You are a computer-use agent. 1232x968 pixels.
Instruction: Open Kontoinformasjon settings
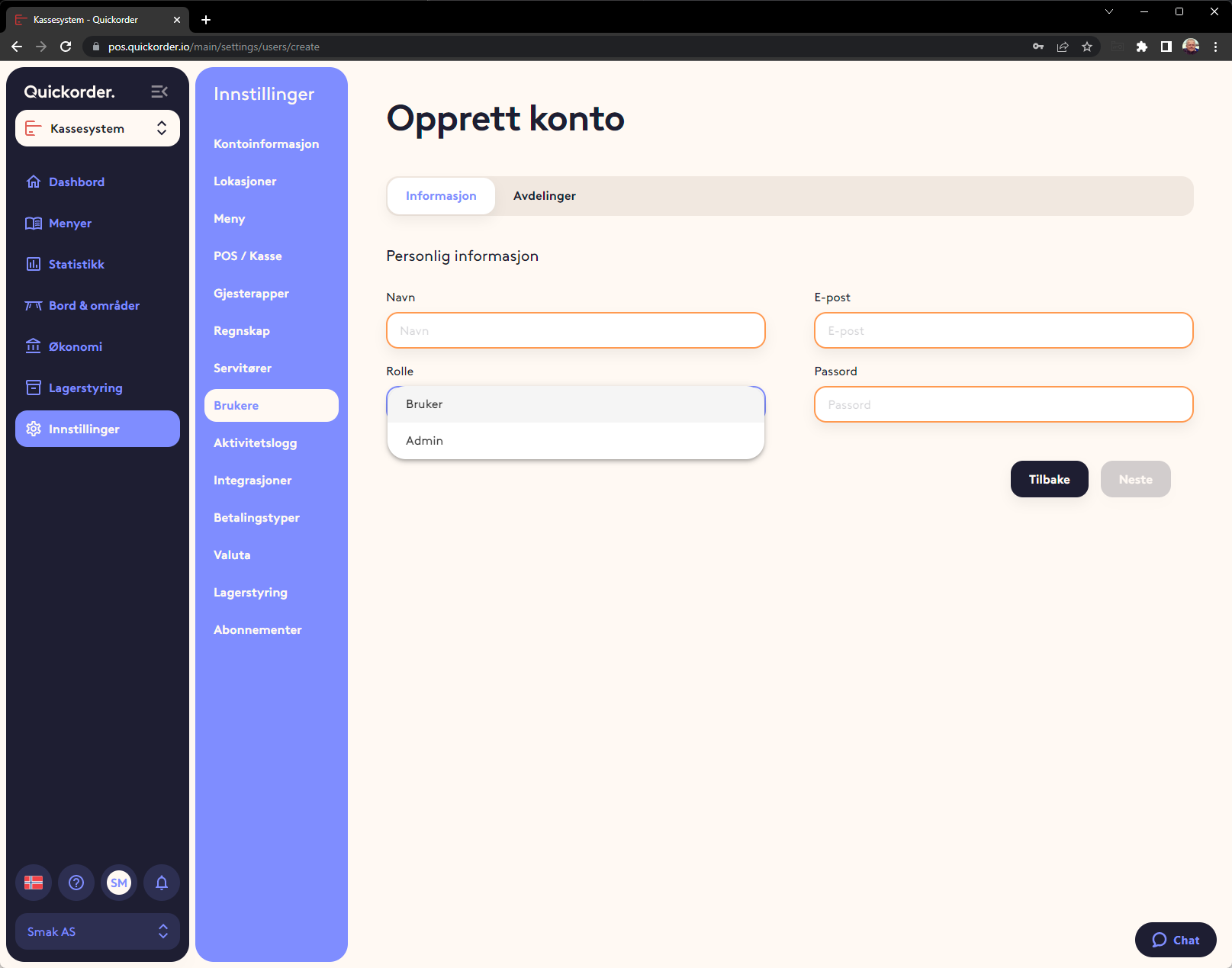point(266,143)
